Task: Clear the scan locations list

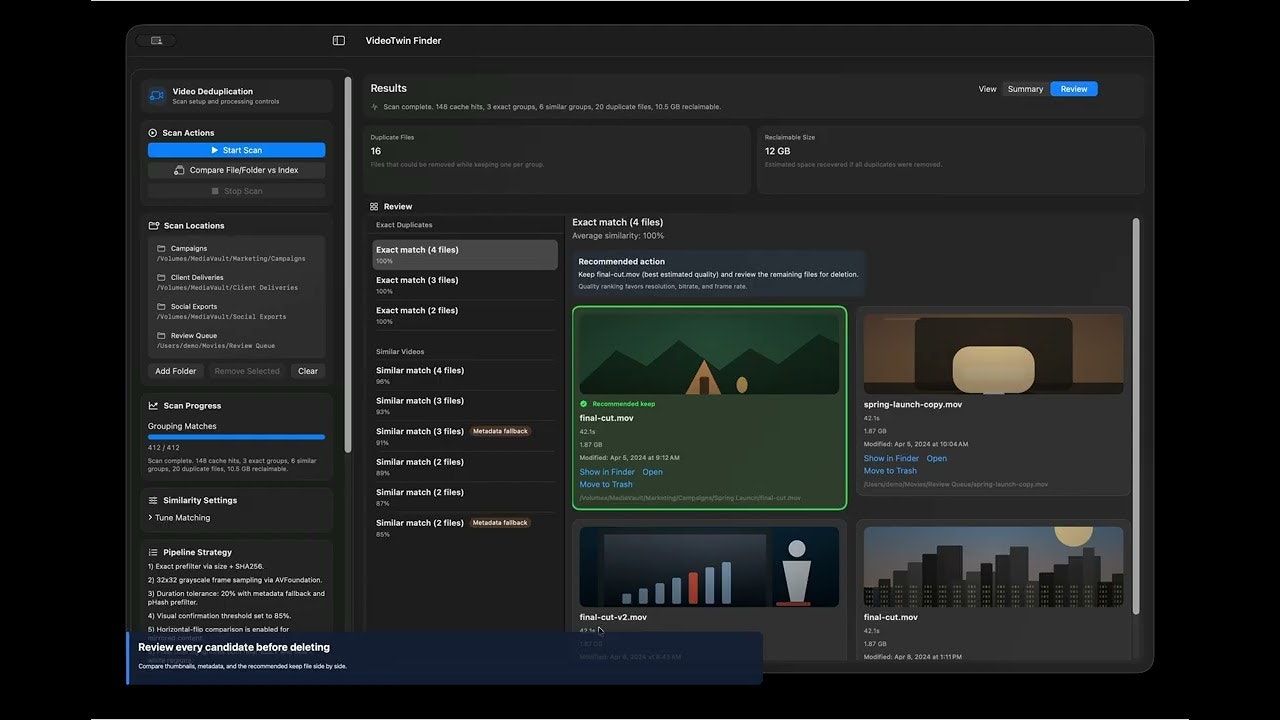Action: click(x=308, y=371)
